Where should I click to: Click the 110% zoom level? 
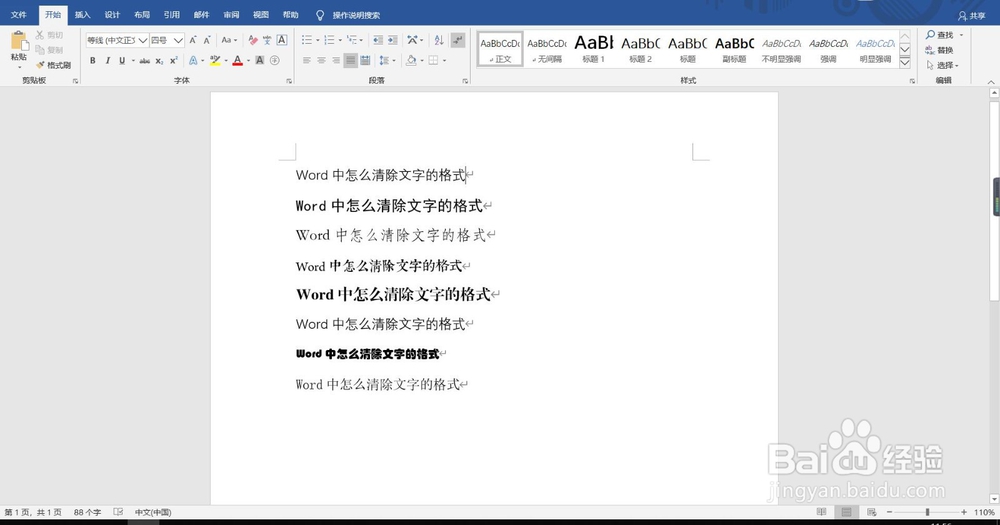[985, 512]
